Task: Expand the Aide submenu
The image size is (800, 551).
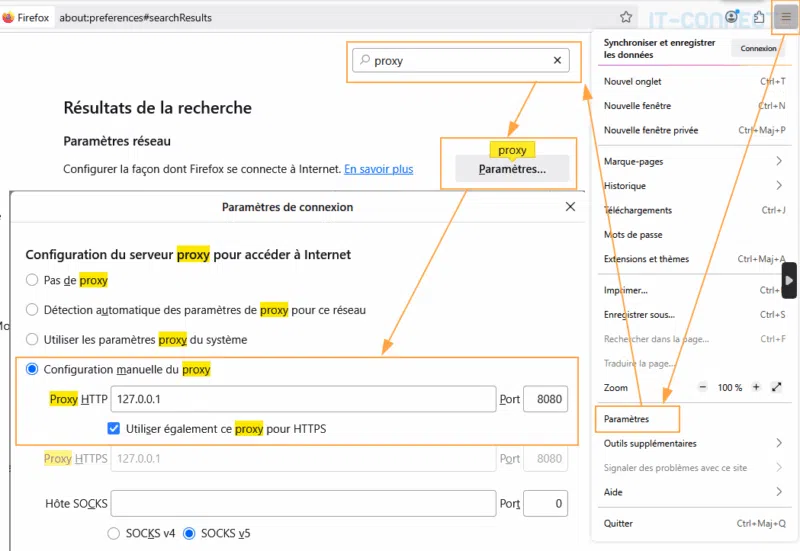Action: click(694, 492)
